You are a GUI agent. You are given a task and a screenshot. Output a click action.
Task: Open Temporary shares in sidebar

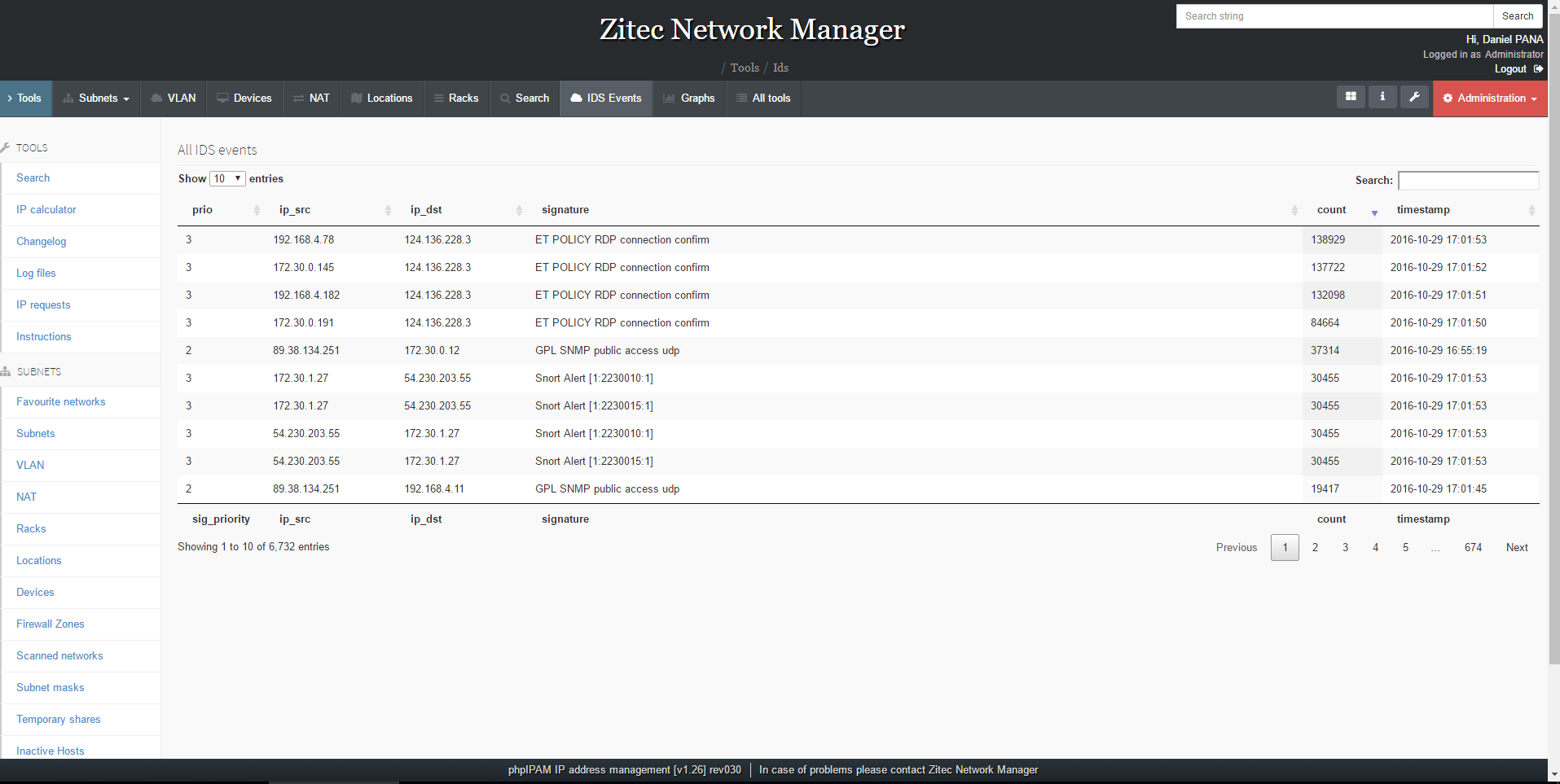(59, 720)
